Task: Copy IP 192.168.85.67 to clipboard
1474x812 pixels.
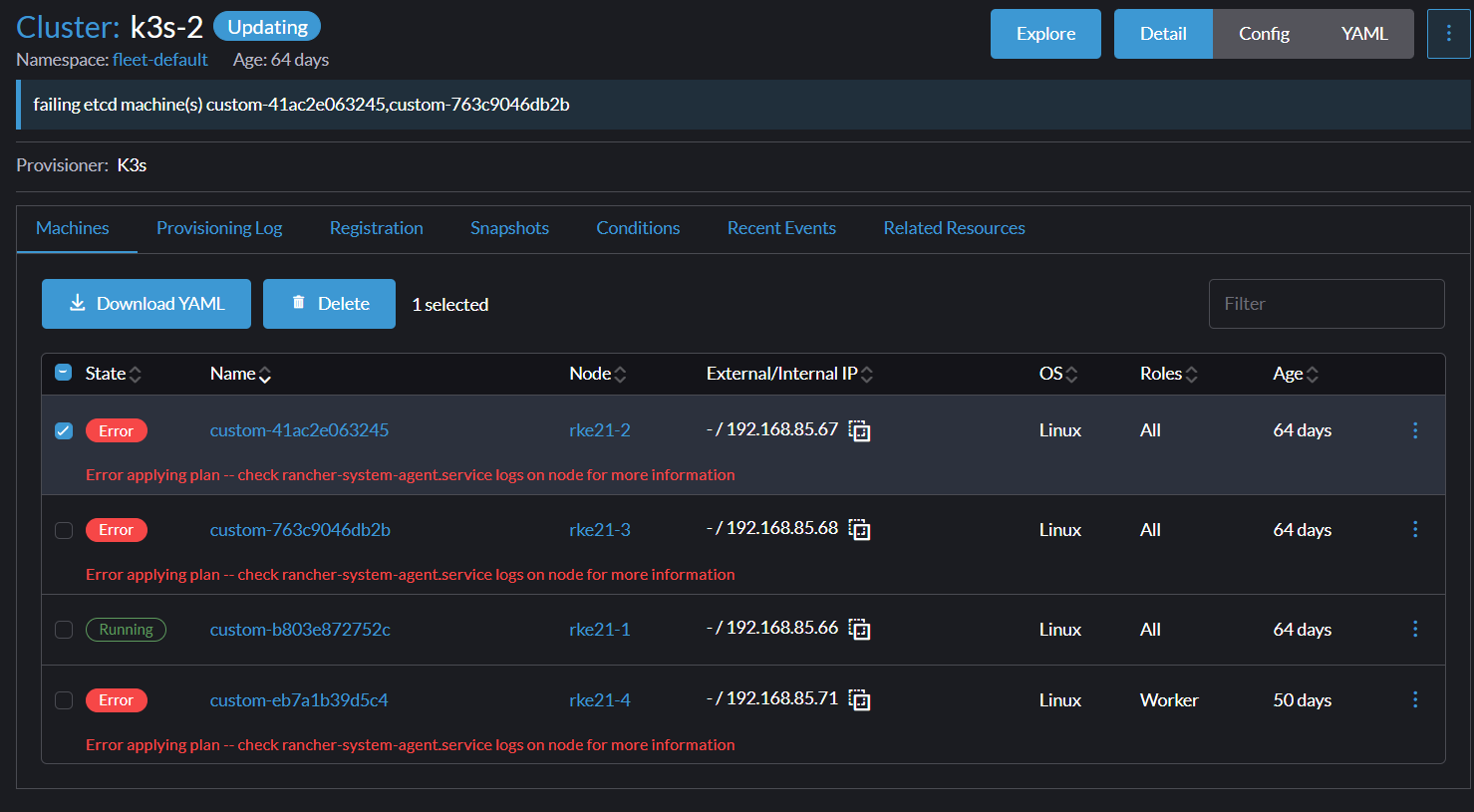Action: click(x=859, y=430)
